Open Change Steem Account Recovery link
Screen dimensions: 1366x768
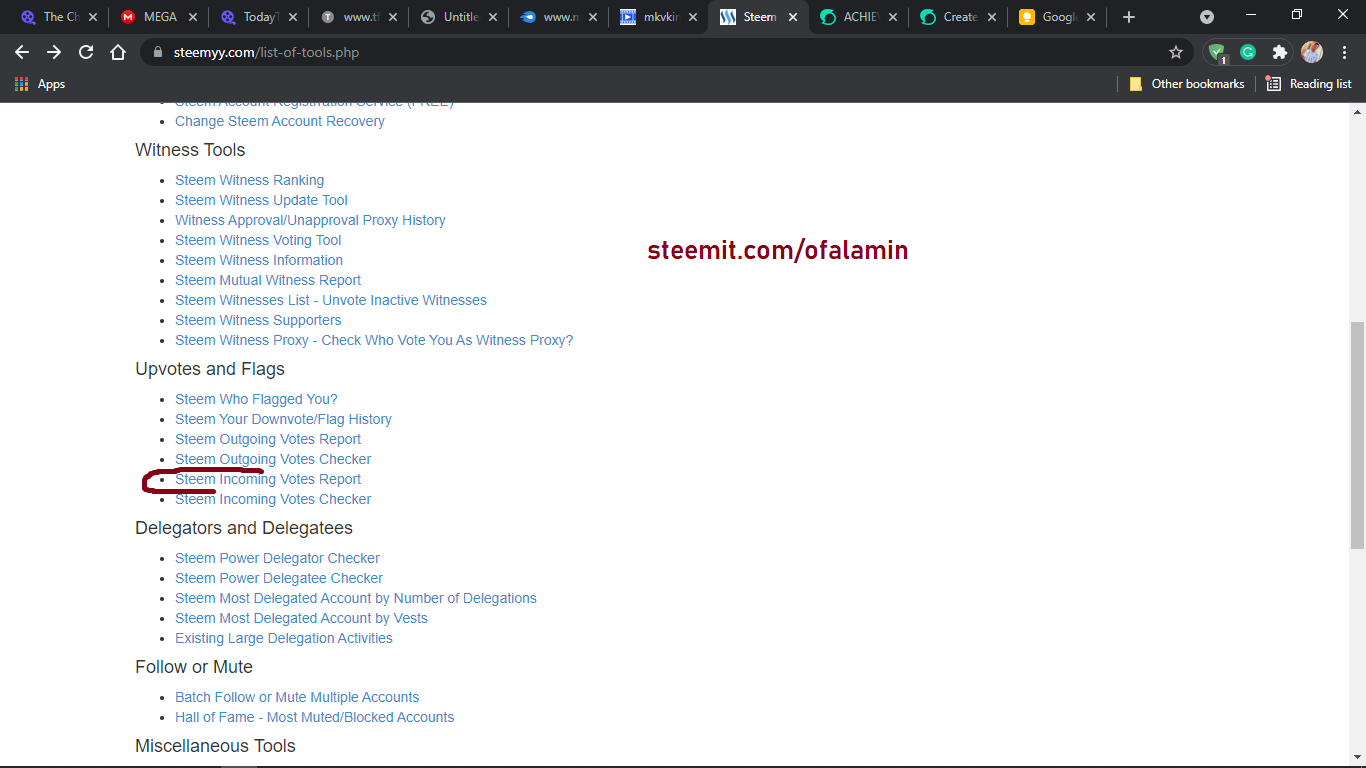point(279,121)
